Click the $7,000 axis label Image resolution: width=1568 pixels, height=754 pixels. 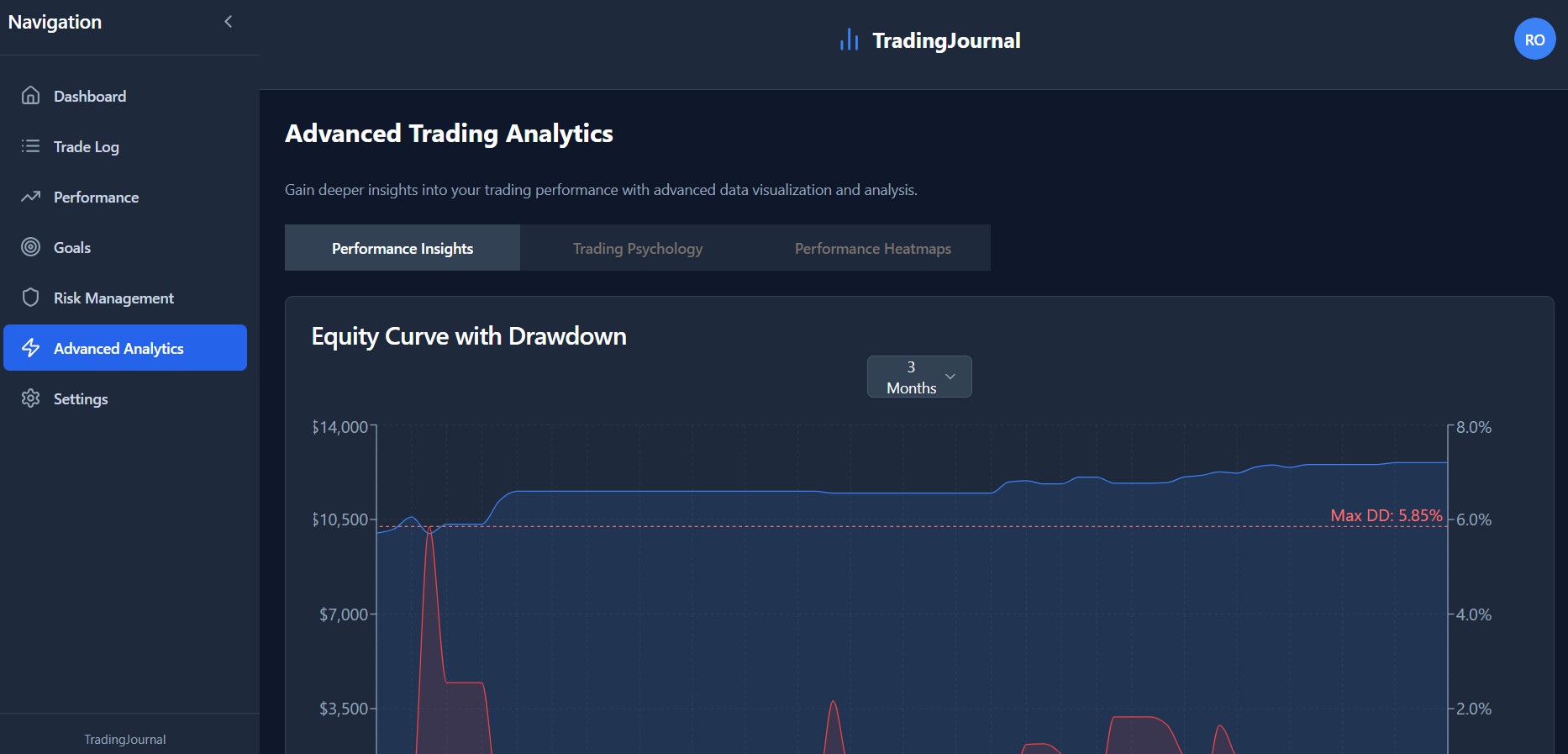click(x=344, y=614)
